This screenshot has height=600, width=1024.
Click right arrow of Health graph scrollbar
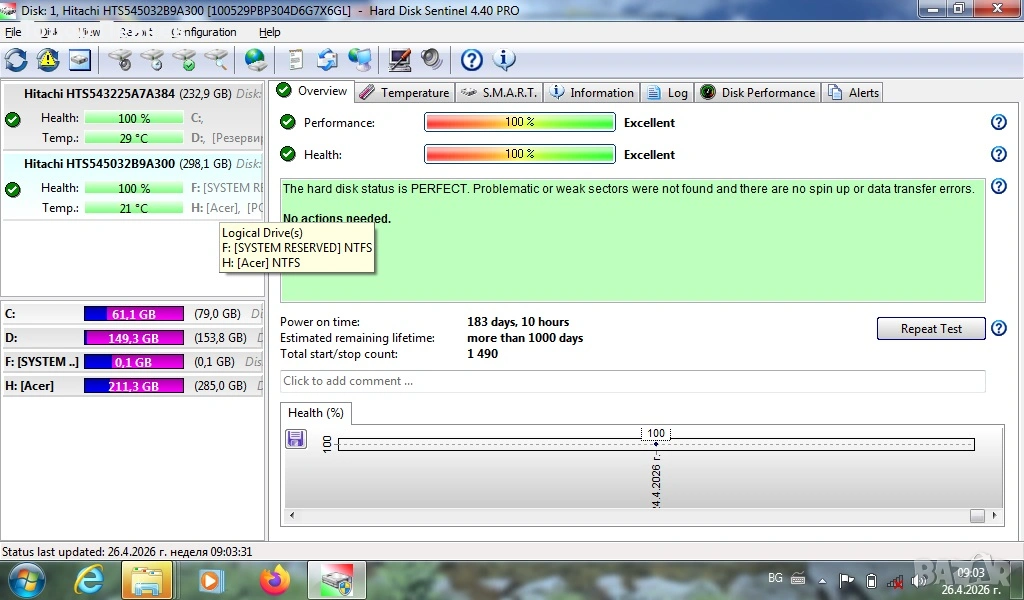pos(995,516)
